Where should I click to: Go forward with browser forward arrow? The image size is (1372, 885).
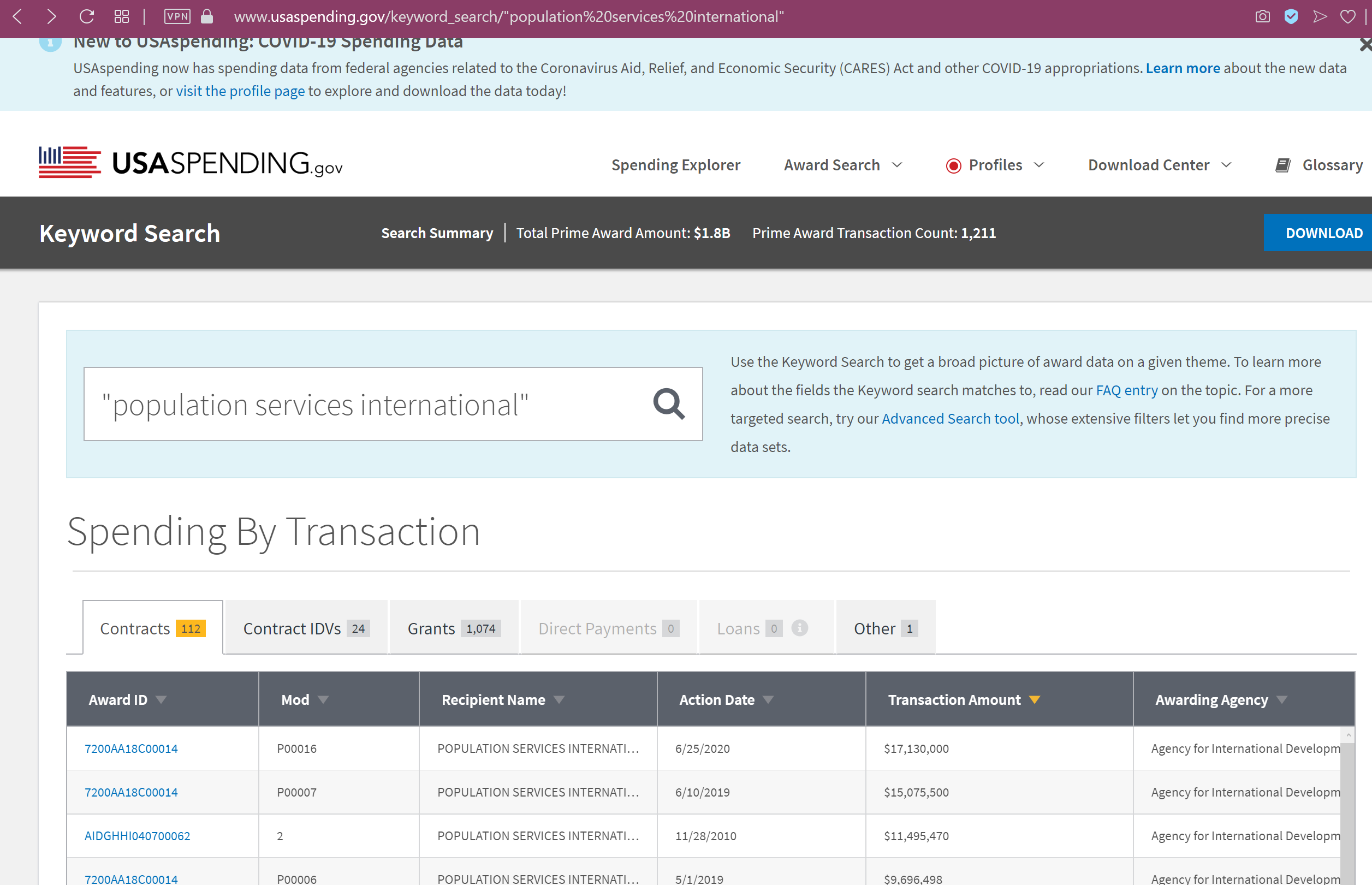(x=52, y=17)
